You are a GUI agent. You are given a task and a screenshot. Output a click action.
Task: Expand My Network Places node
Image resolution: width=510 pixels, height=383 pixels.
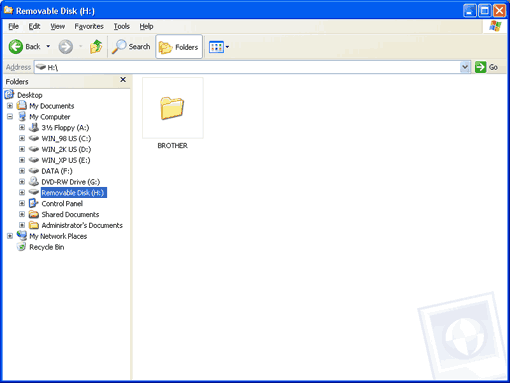(x=10, y=236)
